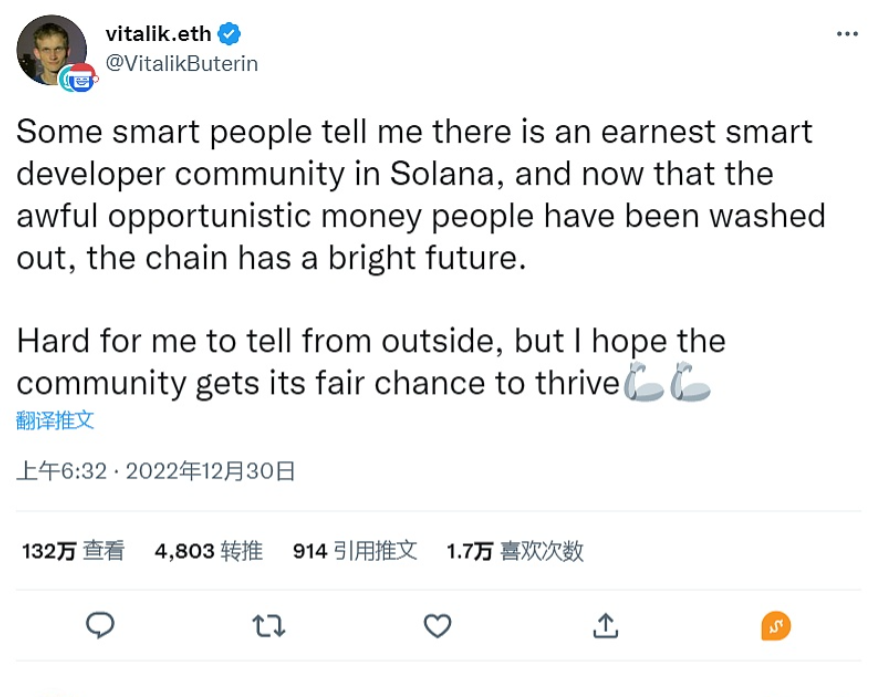882x697 pixels.
Task: Like the tweet with the heart icon
Action: [x=437, y=626]
